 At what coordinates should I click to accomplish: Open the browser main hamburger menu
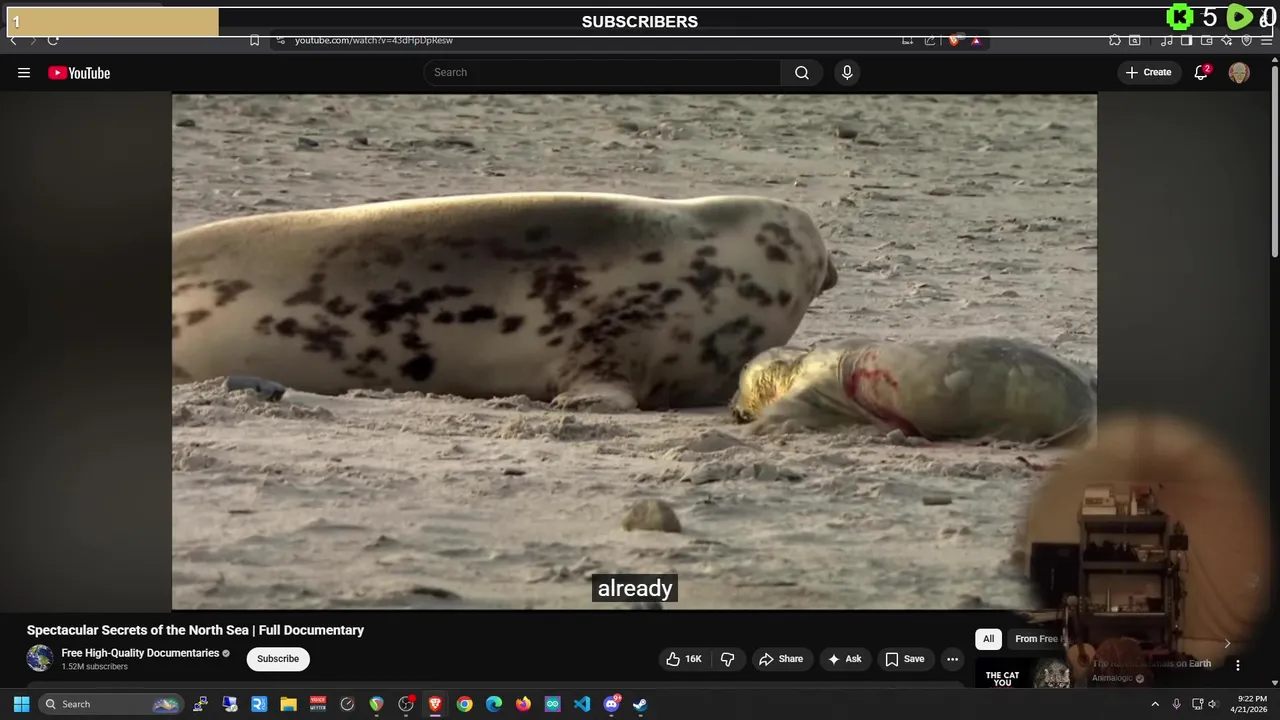click(x=1266, y=40)
